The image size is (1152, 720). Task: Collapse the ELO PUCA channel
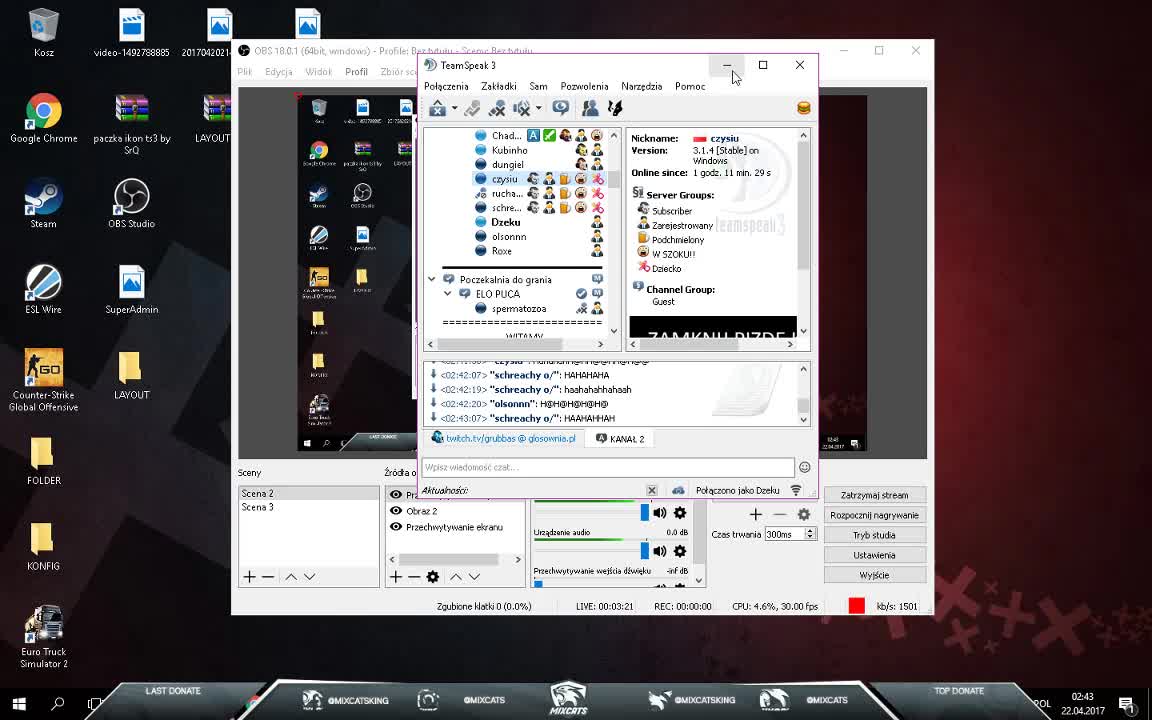click(x=447, y=294)
